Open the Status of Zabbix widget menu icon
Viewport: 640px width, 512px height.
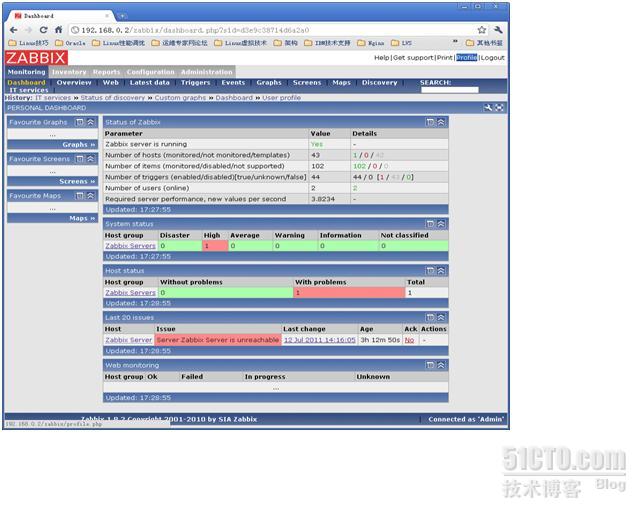click(430, 122)
